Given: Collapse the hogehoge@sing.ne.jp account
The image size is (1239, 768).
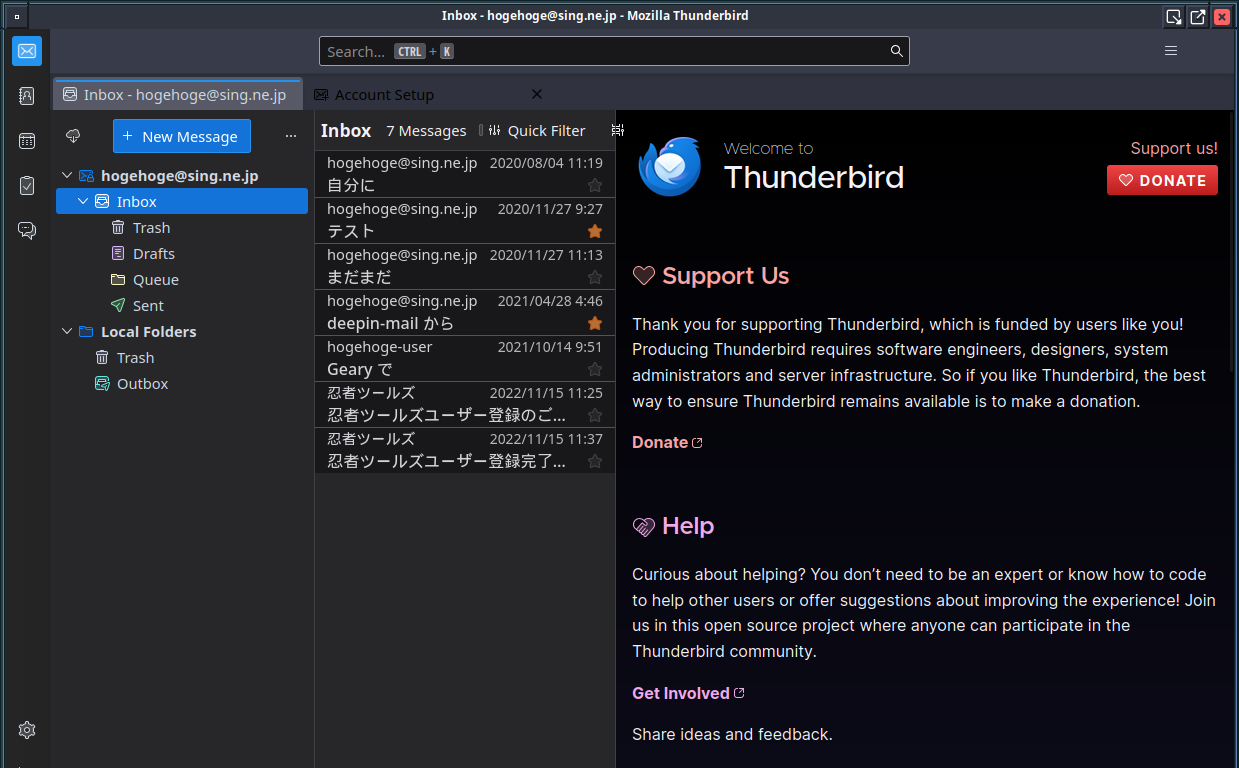Looking at the screenshot, I should click(x=67, y=175).
